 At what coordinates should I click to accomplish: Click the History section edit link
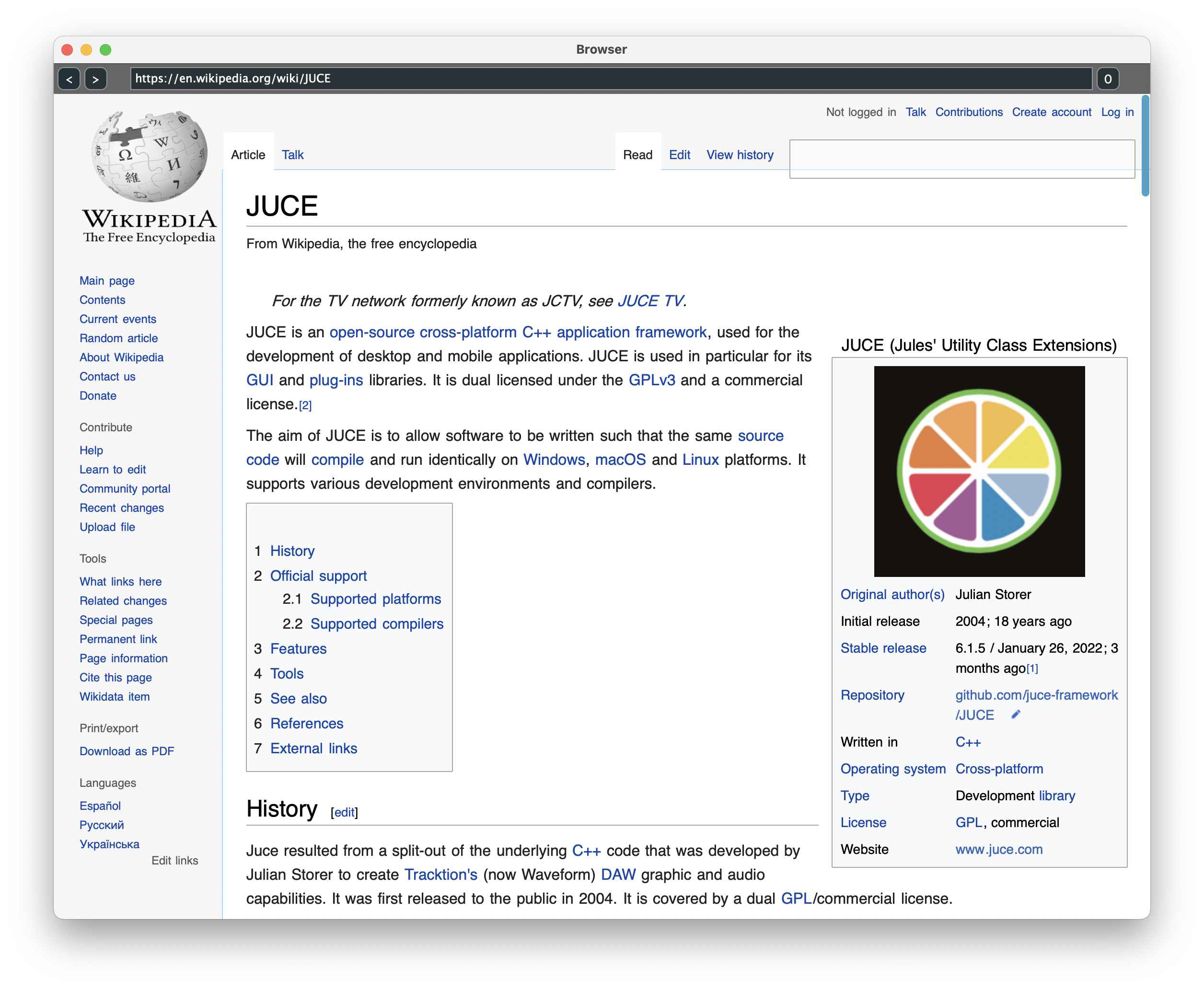coord(345,812)
